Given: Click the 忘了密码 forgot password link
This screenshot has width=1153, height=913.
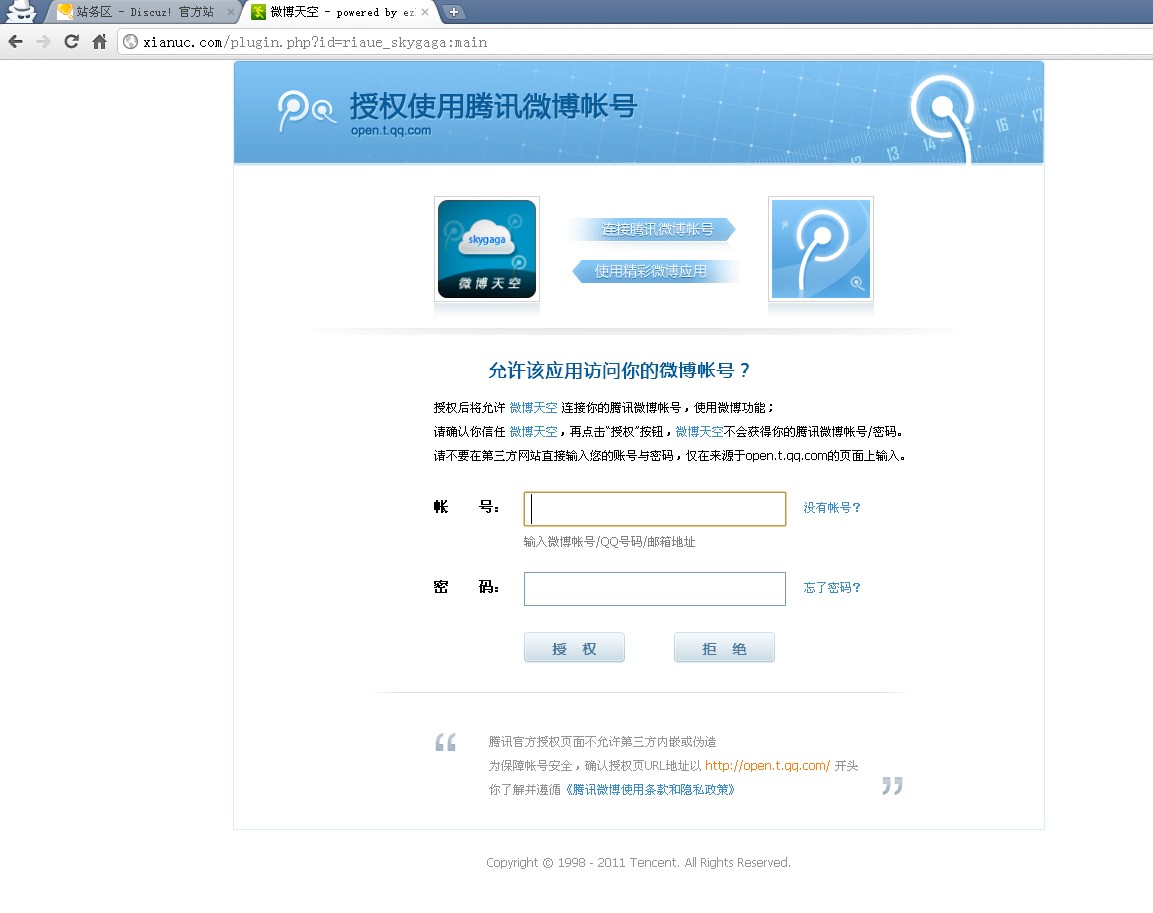Looking at the screenshot, I should coord(831,587).
